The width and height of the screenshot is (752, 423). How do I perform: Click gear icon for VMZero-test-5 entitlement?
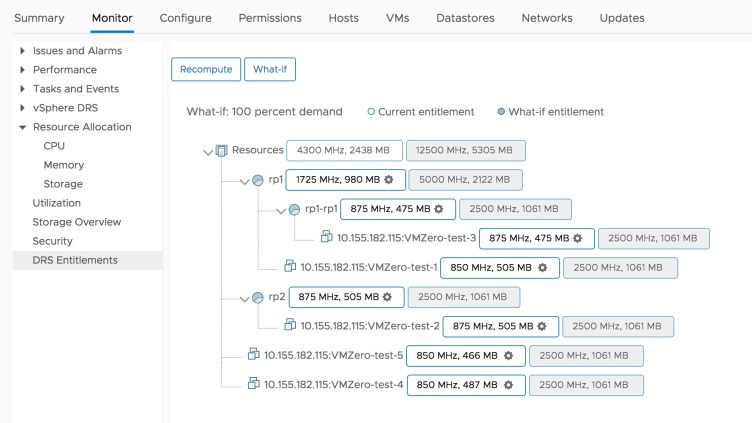pyautogui.click(x=508, y=355)
